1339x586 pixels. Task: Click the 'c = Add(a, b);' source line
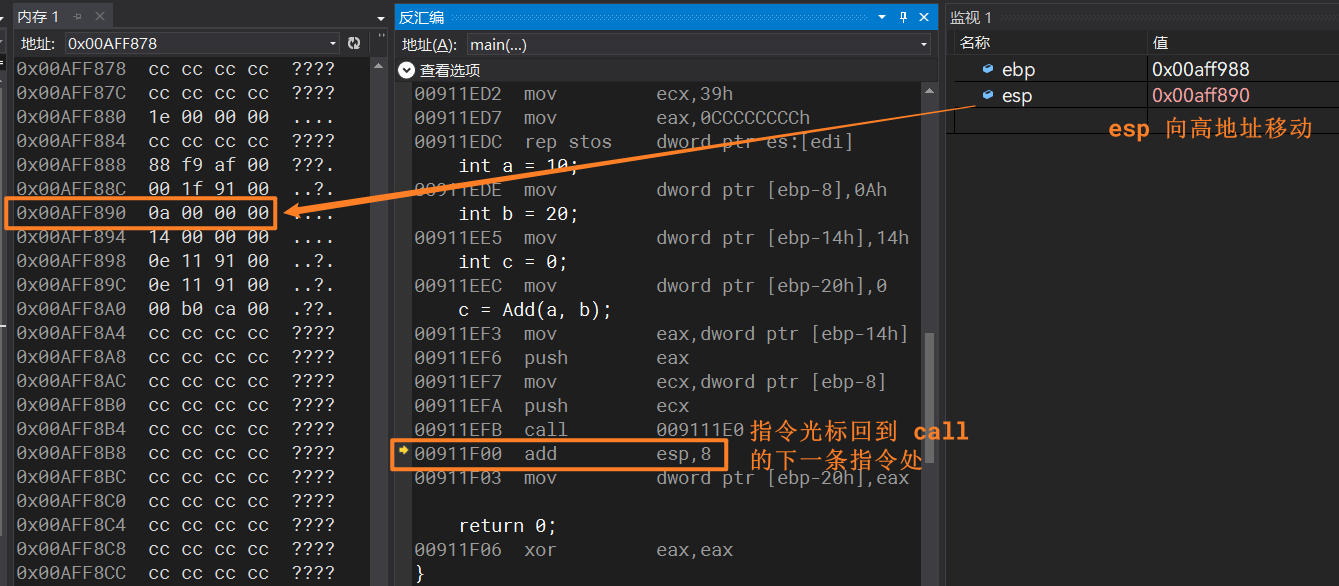535,309
